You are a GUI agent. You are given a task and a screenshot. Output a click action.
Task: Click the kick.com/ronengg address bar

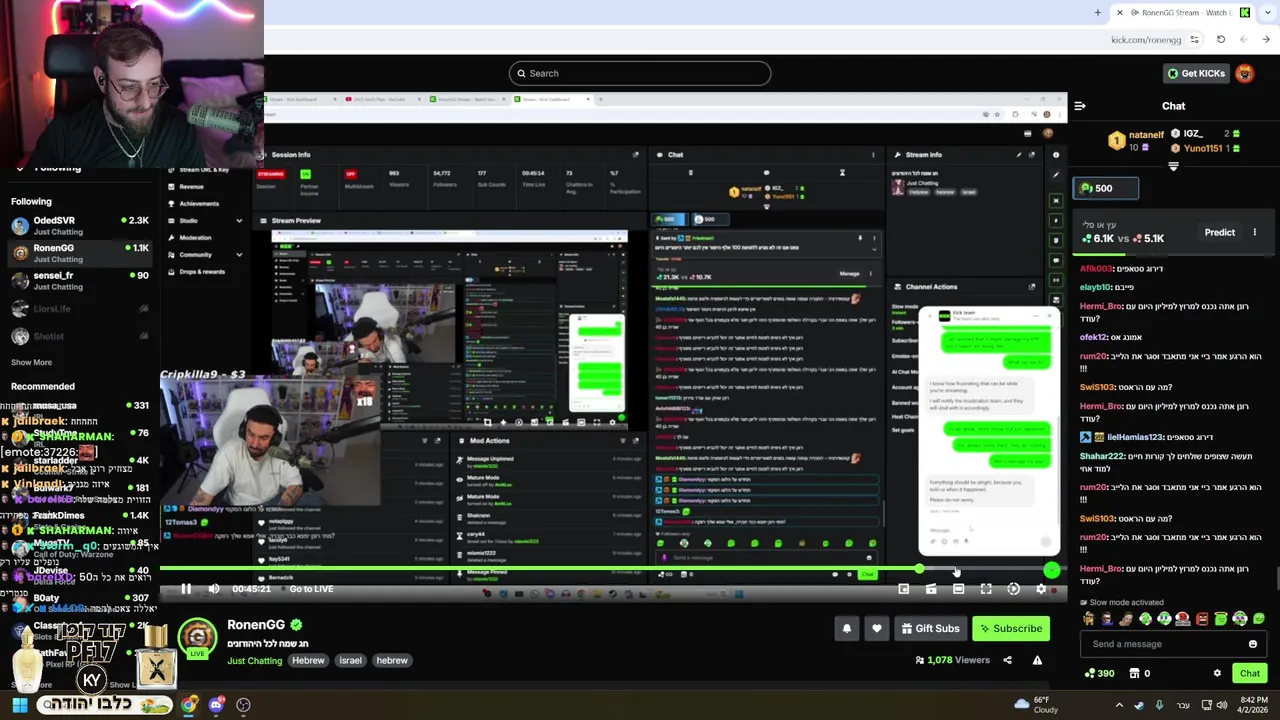[x=1146, y=40]
